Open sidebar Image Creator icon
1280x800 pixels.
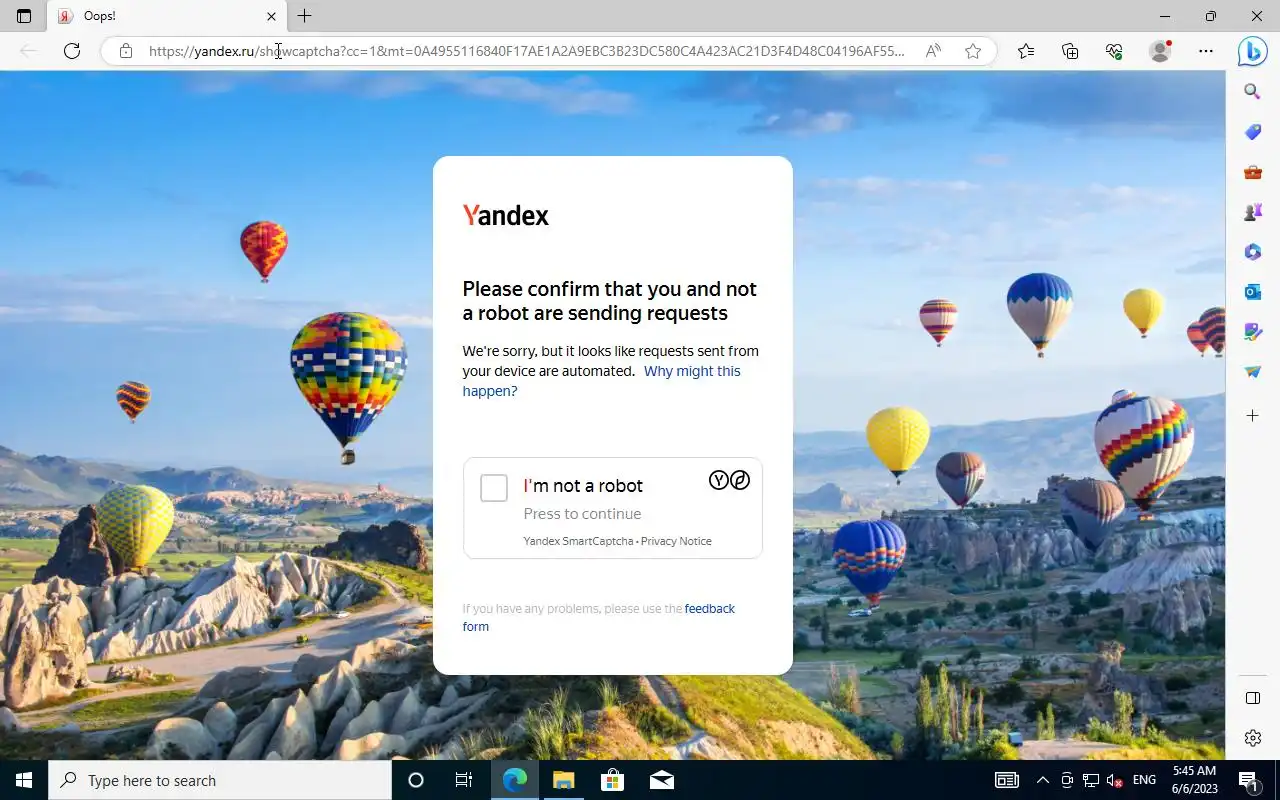point(1252,332)
